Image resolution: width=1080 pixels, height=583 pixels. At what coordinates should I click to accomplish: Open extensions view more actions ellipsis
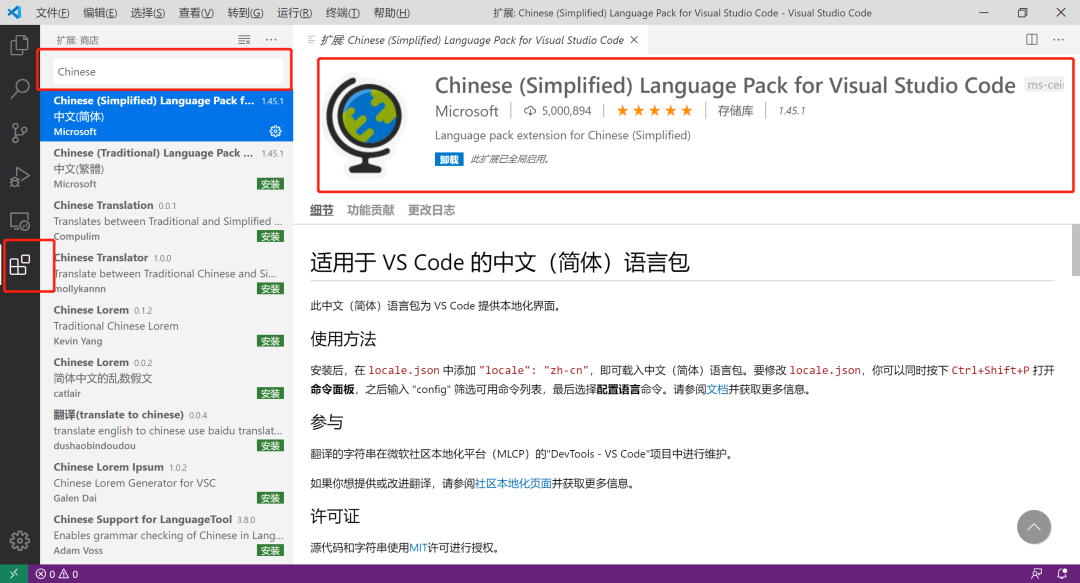(x=271, y=40)
